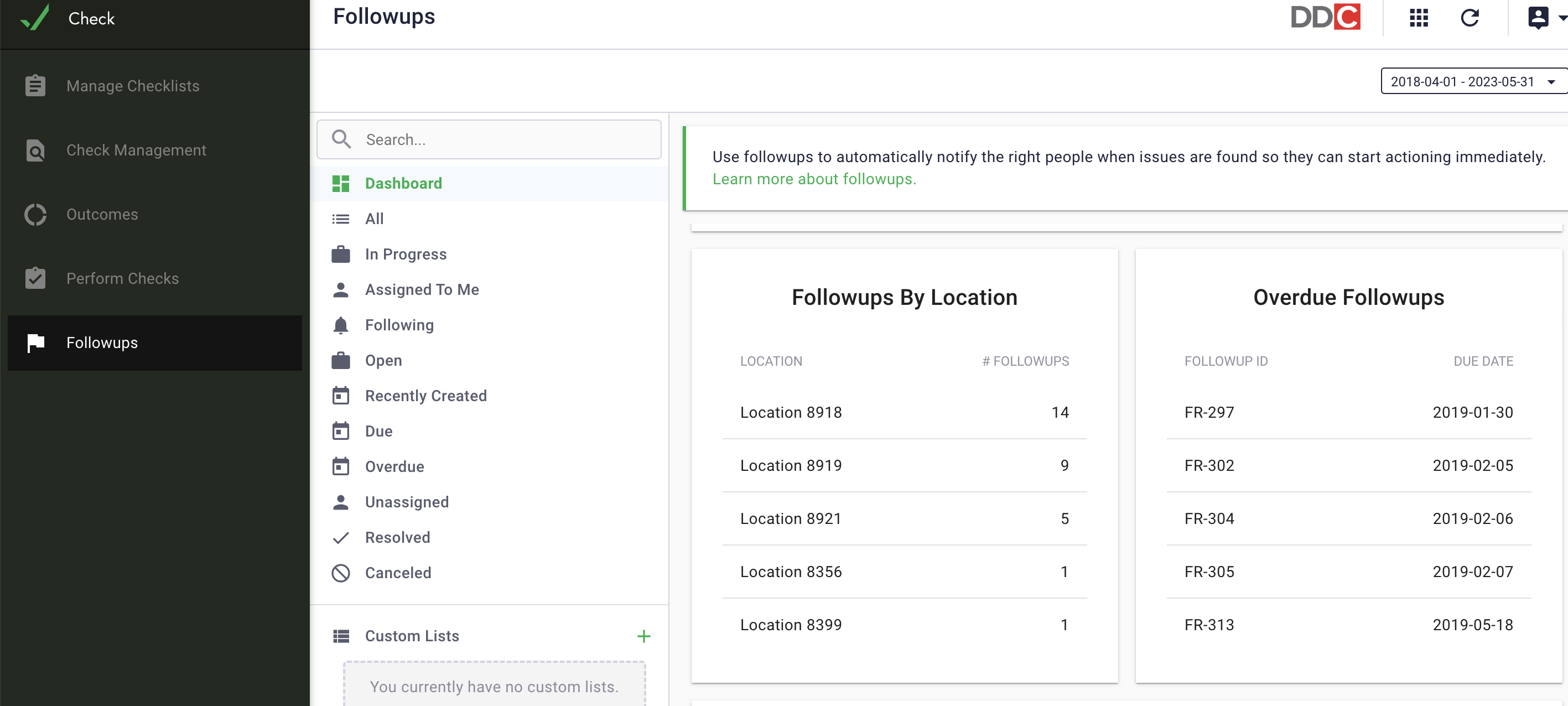Viewport: 1568px width, 706px height.
Task: Show Canceled followups
Action: pyautogui.click(x=490, y=573)
